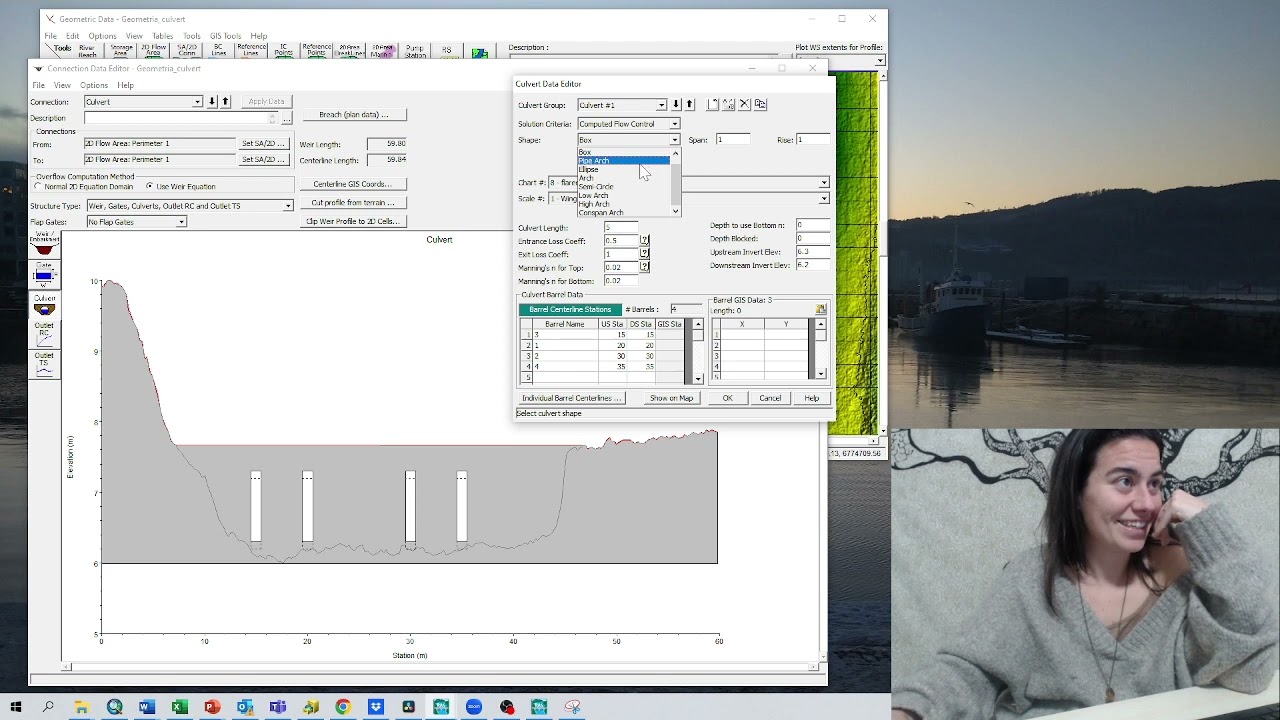Screen dimensions: 1280x720
Task: Select RS tool in Geometric Data toolbar
Action: click(447, 50)
